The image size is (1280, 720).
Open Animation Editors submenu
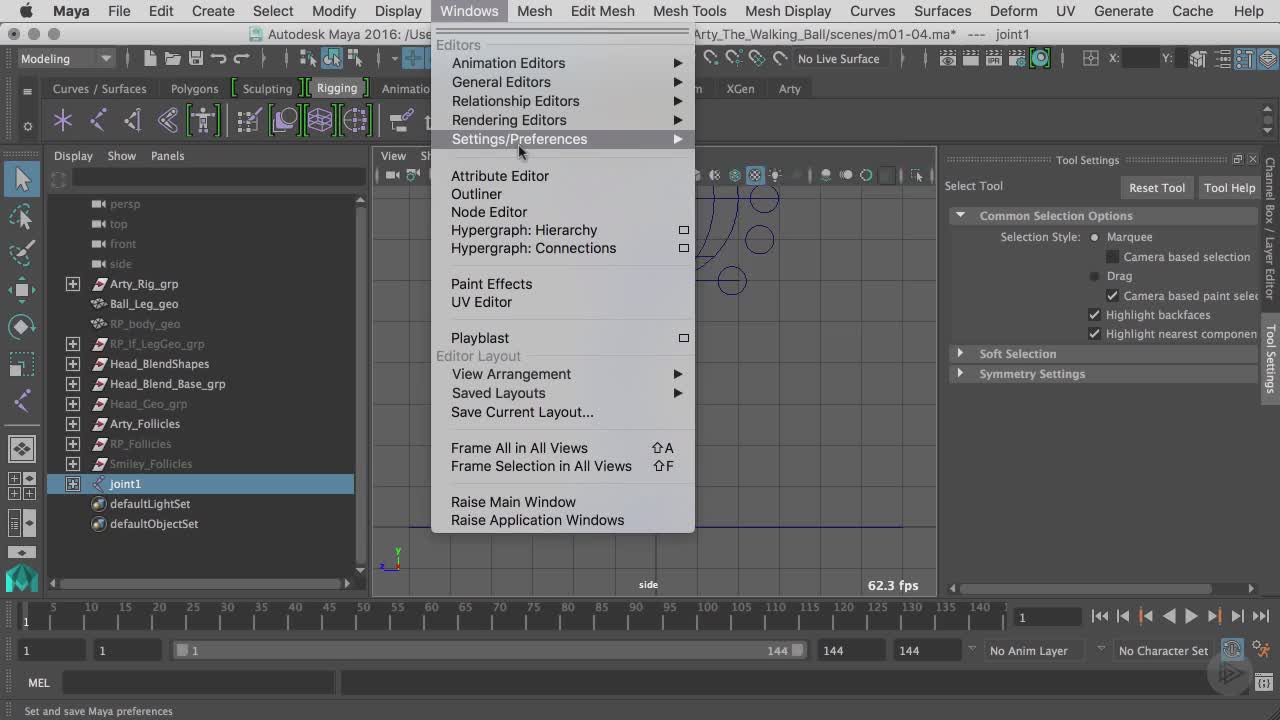563,63
